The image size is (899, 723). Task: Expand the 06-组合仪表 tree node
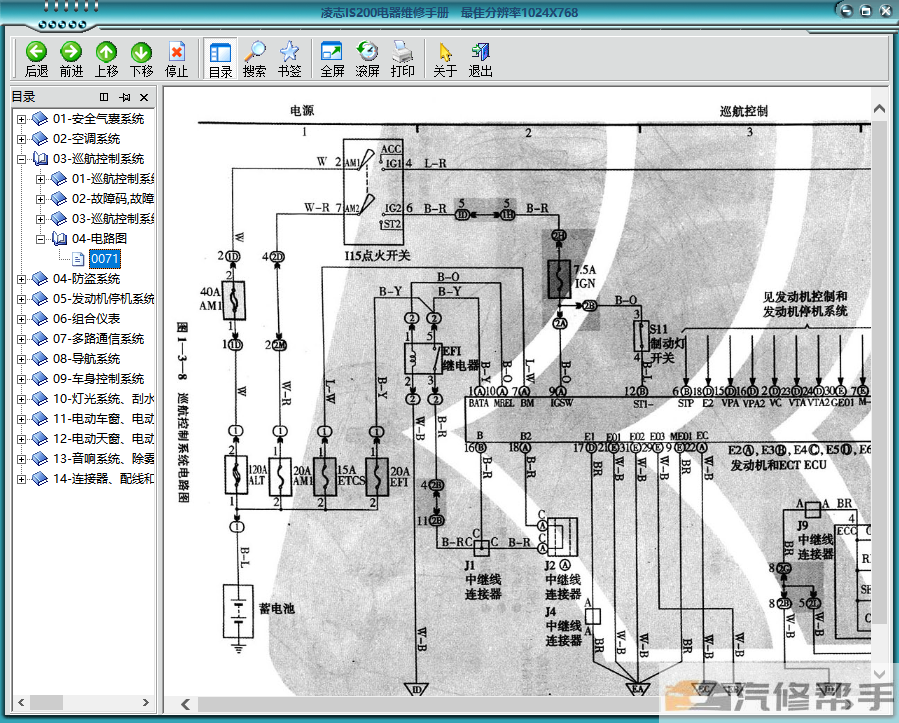pyautogui.click(x=21, y=319)
